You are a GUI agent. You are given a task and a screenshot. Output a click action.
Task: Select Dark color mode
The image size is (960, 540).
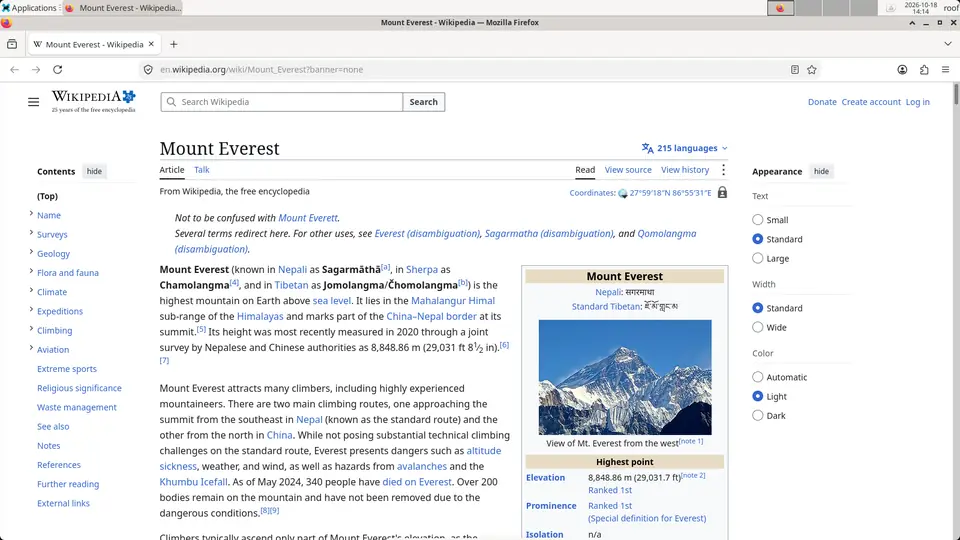point(757,416)
